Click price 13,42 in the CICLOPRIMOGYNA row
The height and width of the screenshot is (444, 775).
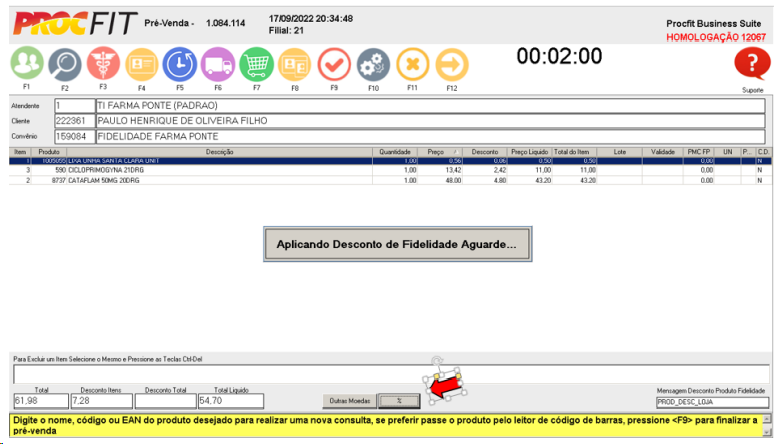453,170
